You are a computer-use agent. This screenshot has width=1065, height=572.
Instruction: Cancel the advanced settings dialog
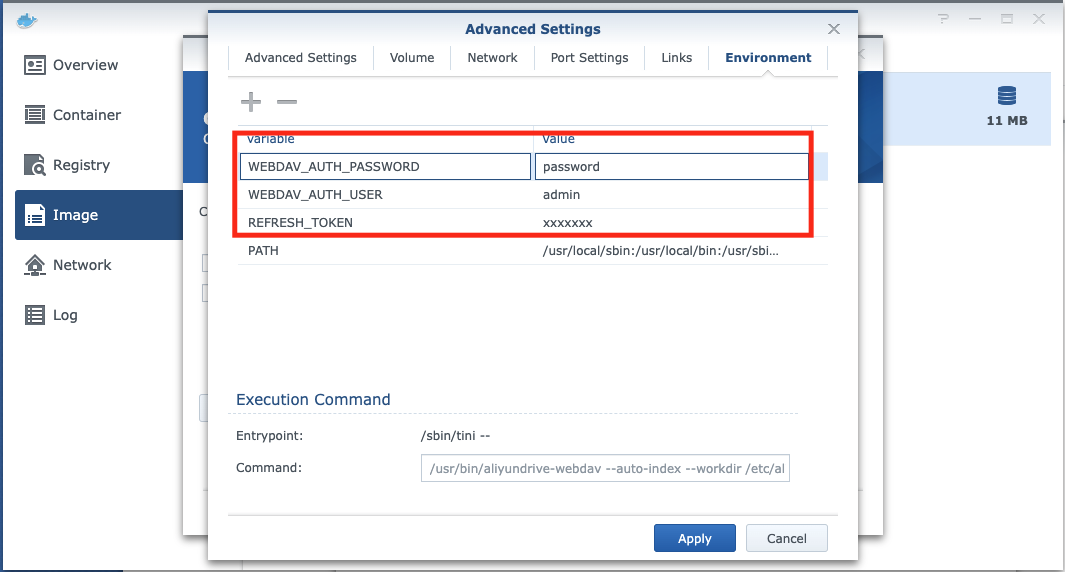787,538
